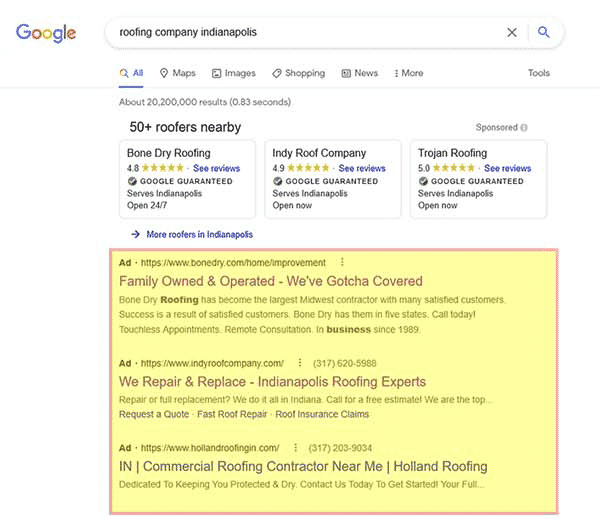Image resolution: width=600 pixels, height=524 pixels.
Task: Click the Request a Quote sitelink
Action: tap(154, 414)
